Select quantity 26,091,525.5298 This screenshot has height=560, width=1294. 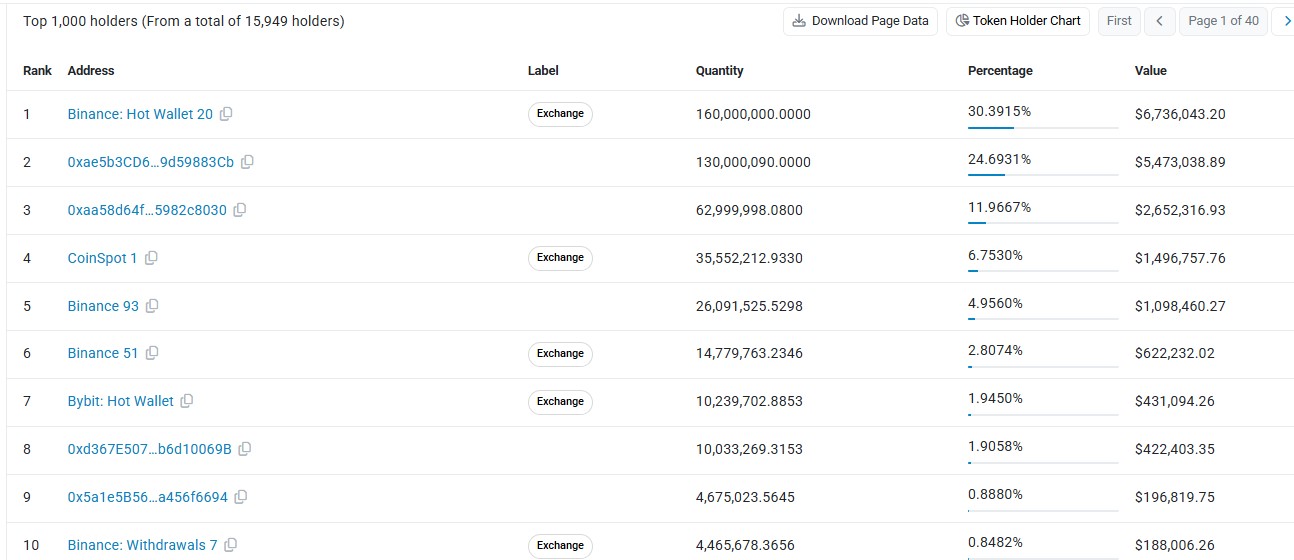749,306
